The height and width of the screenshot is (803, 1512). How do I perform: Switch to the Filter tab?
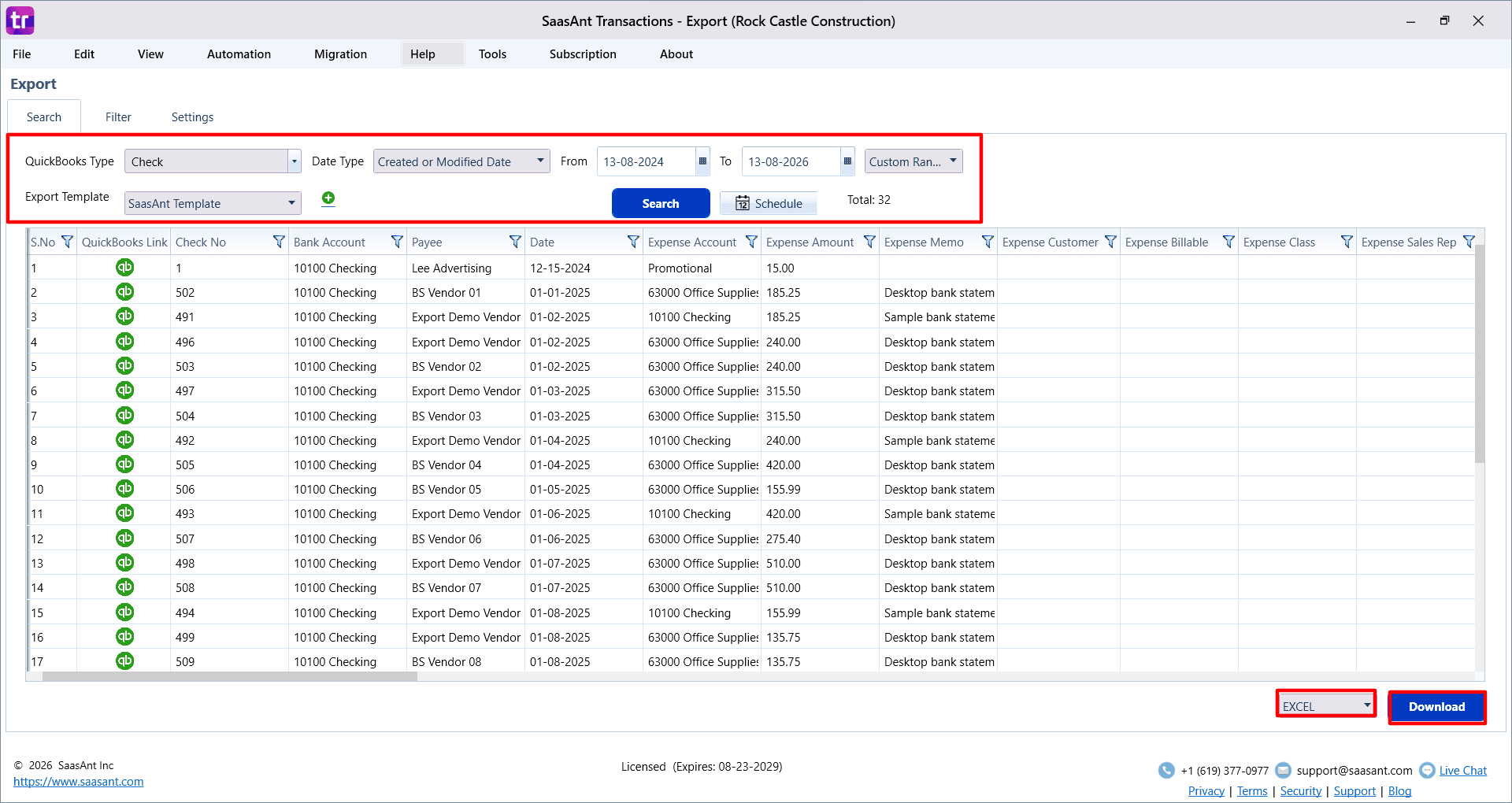[x=118, y=117]
